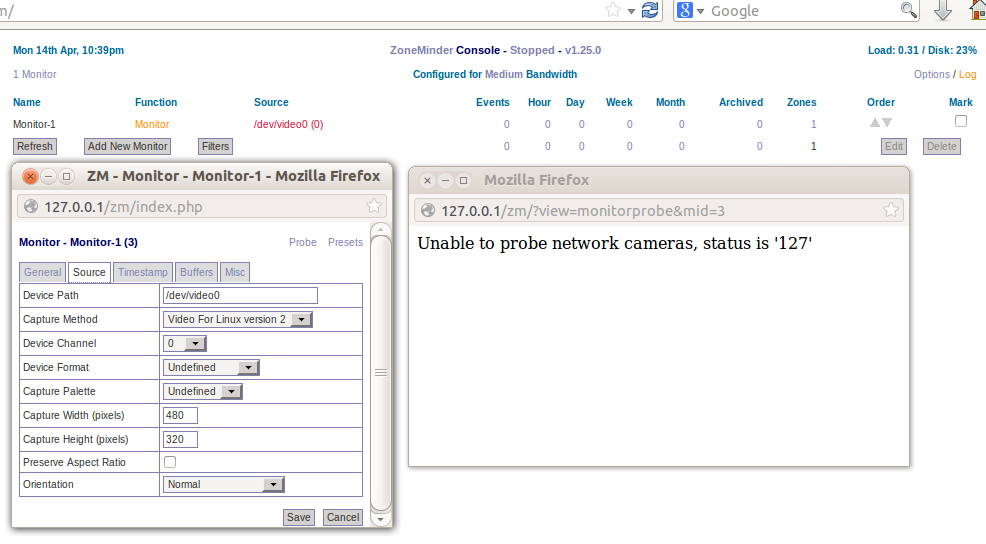Open the Capture Palette dropdown
This screenshot has width=986, height=544.
pos(202,391)
